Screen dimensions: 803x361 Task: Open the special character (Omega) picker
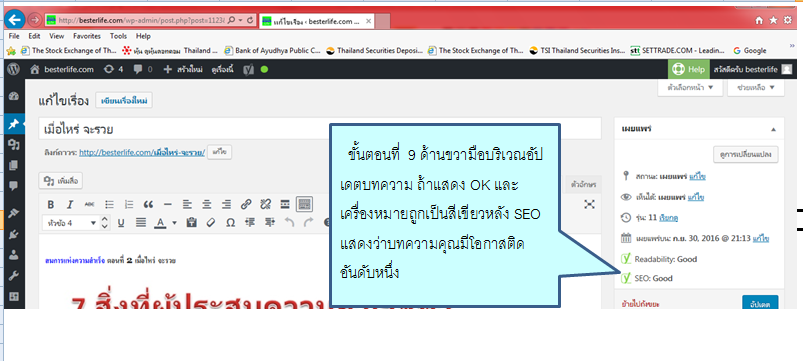230,222
